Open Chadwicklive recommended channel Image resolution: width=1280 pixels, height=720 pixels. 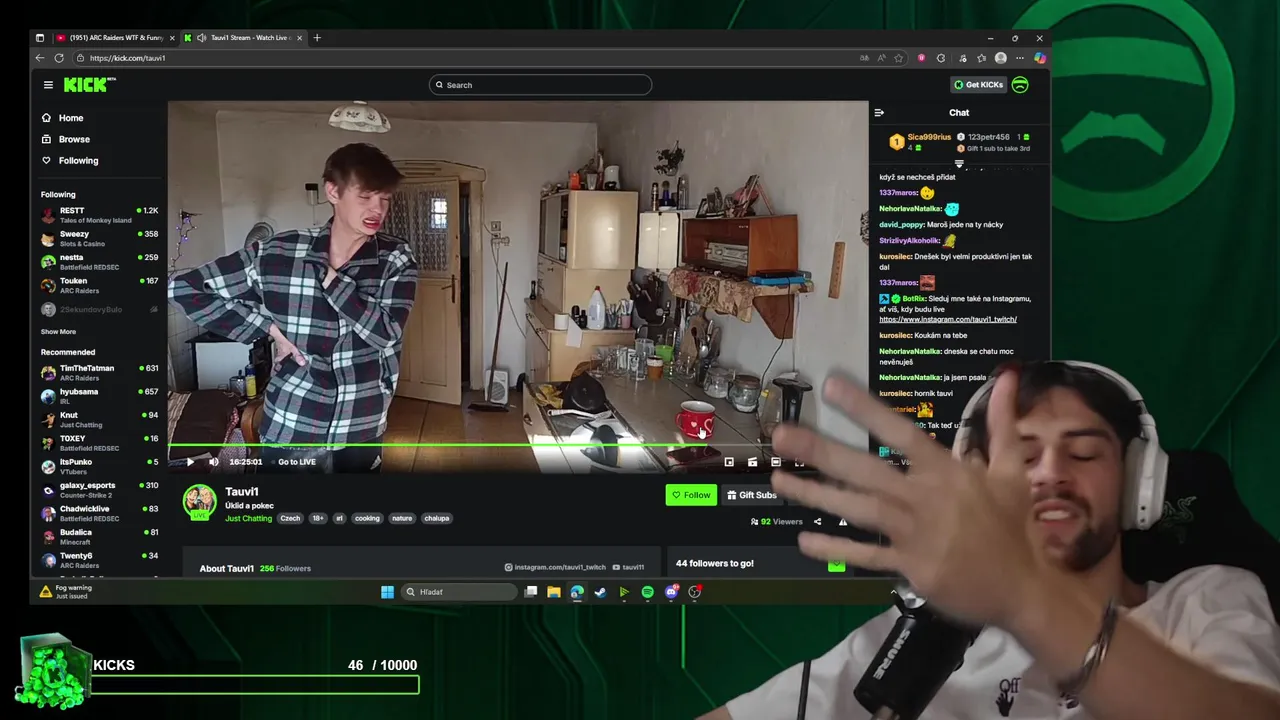[x=100, y=513]
